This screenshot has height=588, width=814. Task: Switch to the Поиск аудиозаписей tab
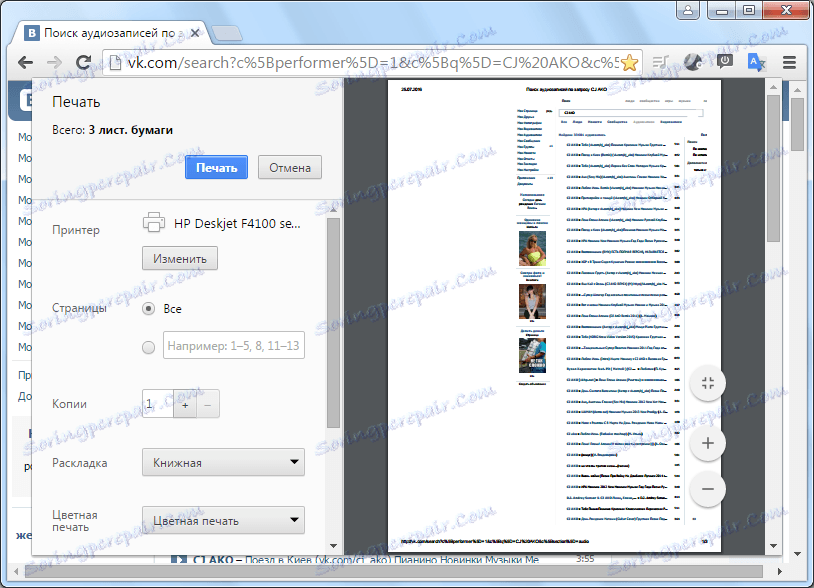coord(110,33)
